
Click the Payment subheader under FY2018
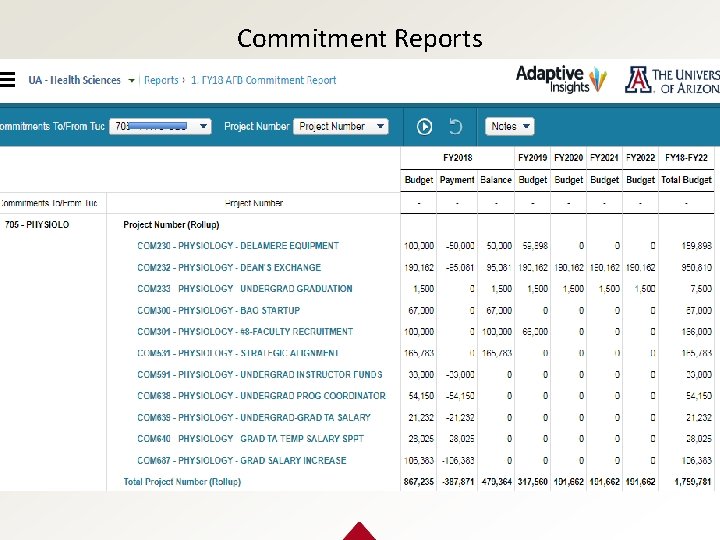click(457, 180)
